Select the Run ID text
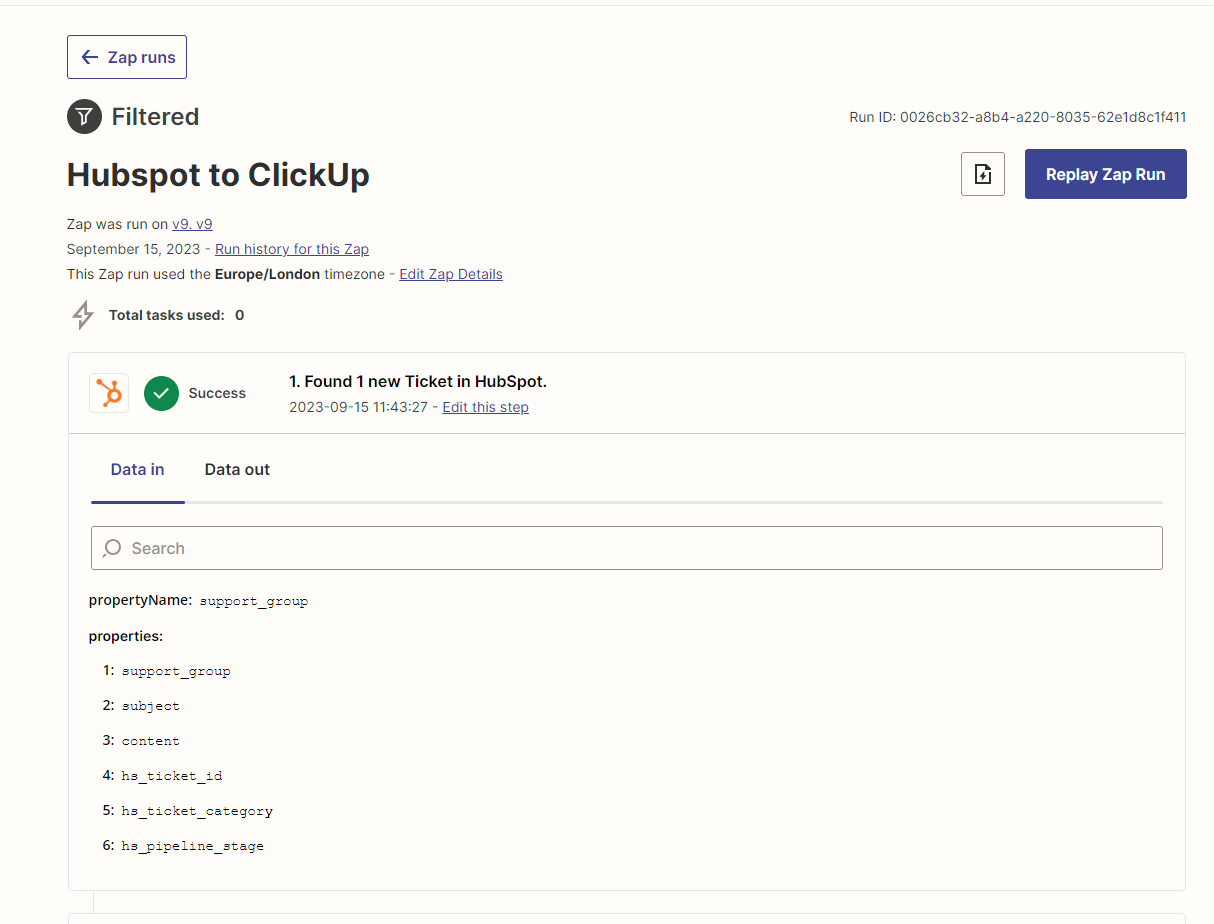The image size is (1214, 924). [1018, 117]
